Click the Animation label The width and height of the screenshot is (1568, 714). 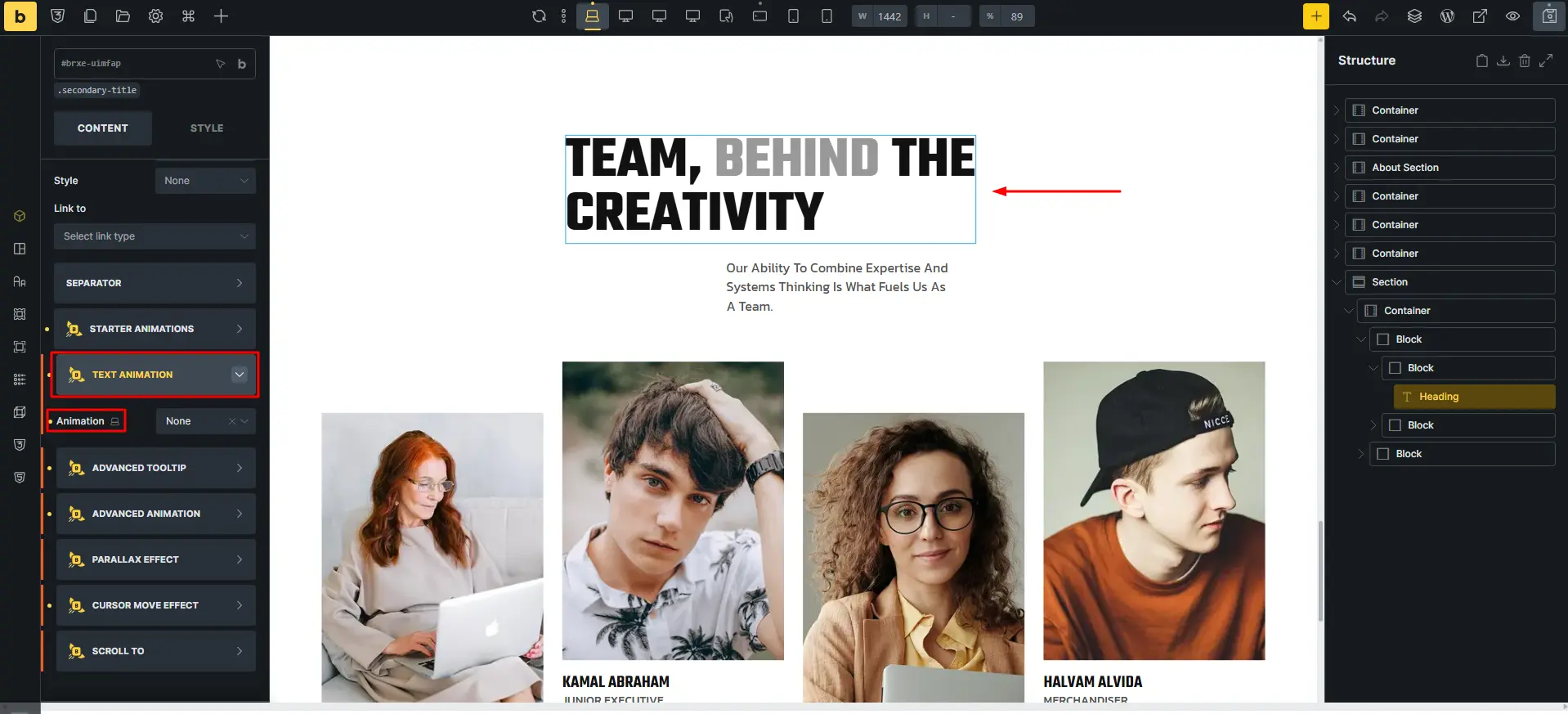tap(80, 421)
